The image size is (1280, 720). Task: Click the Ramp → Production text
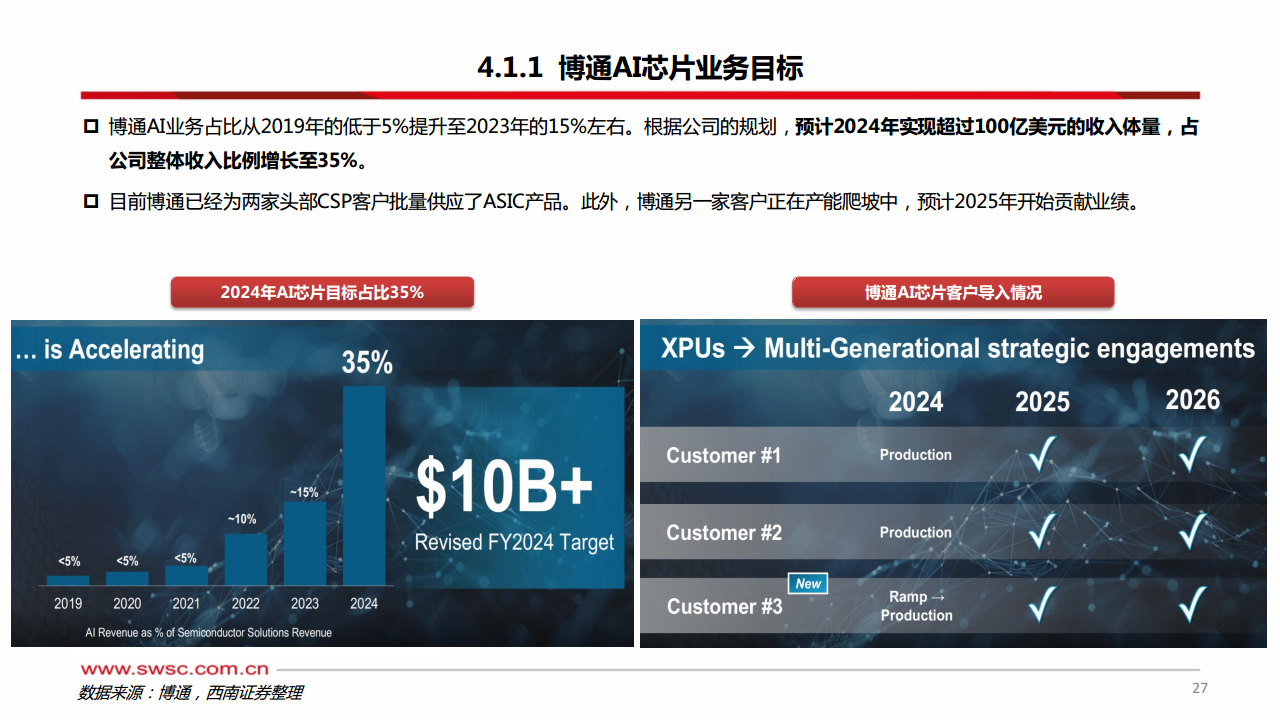[916, 606]
